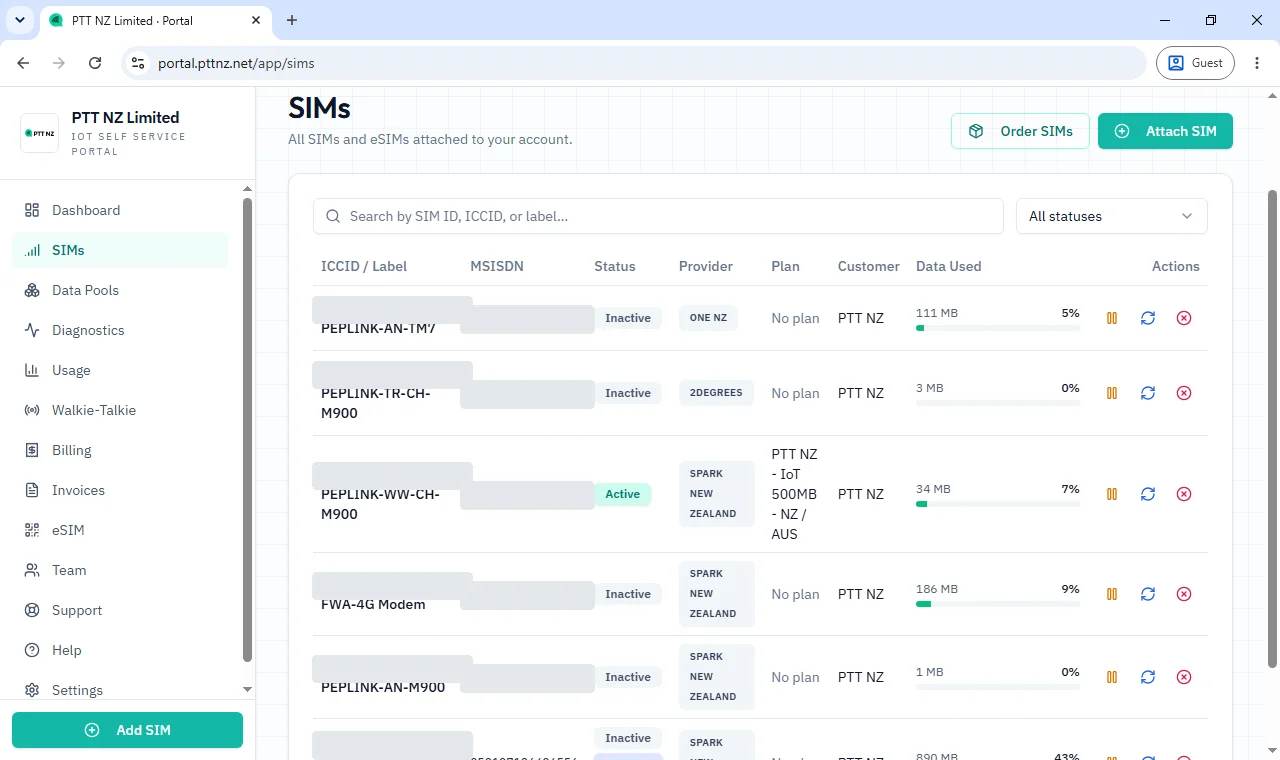The image size is (1280, 760).
Task: Click the Data Used column header
Action: tap(948, 266)
